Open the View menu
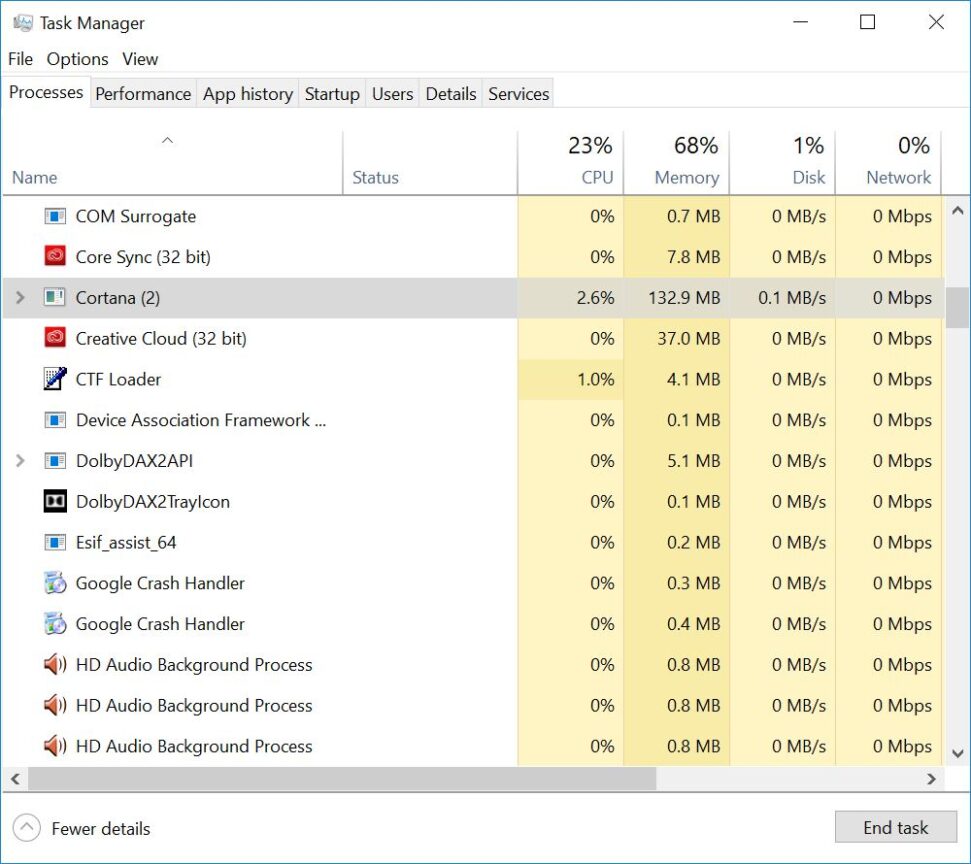This screenshot has height=864, width=971. [x=139, y=59]
